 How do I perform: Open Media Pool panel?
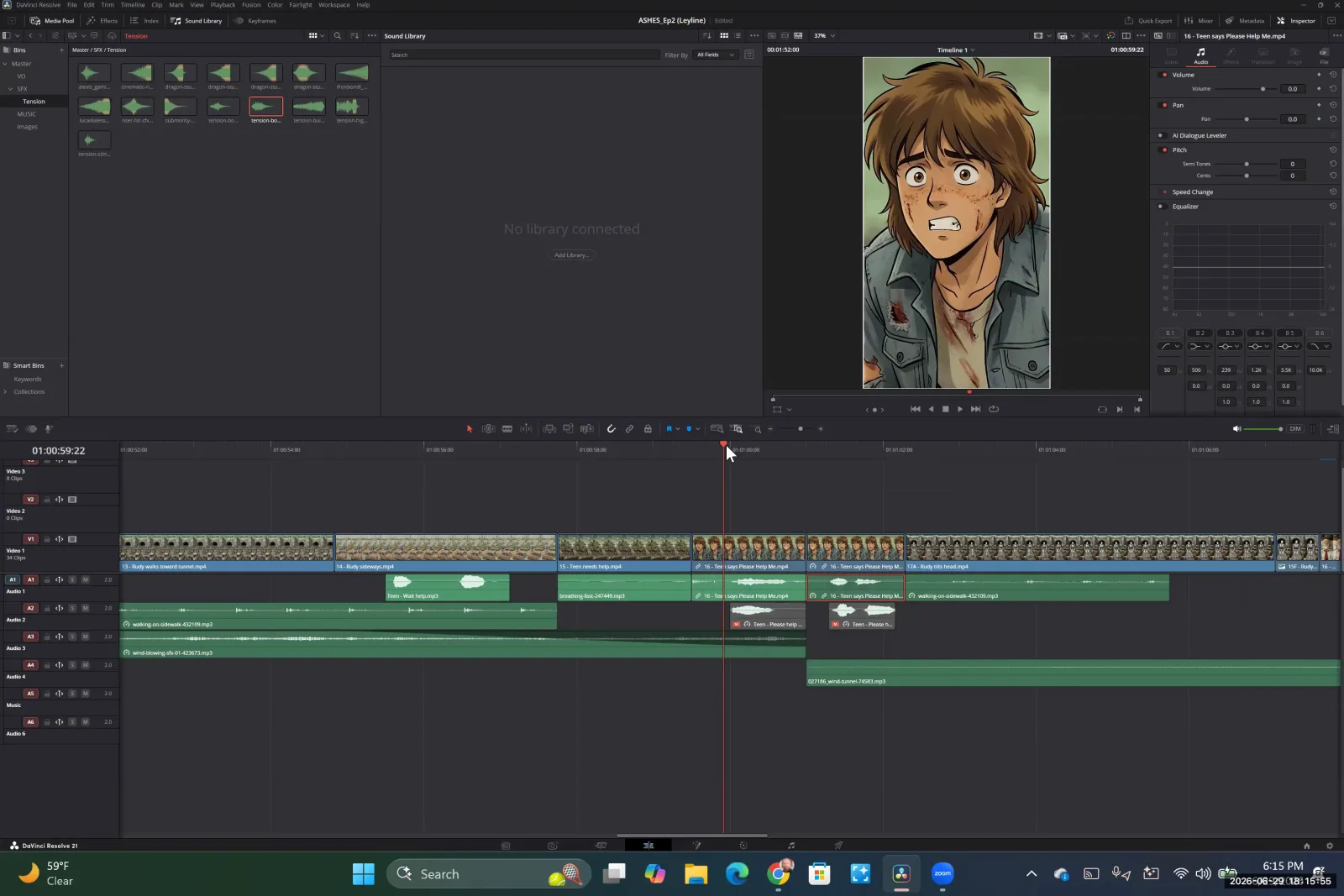(x=52, y=20)
